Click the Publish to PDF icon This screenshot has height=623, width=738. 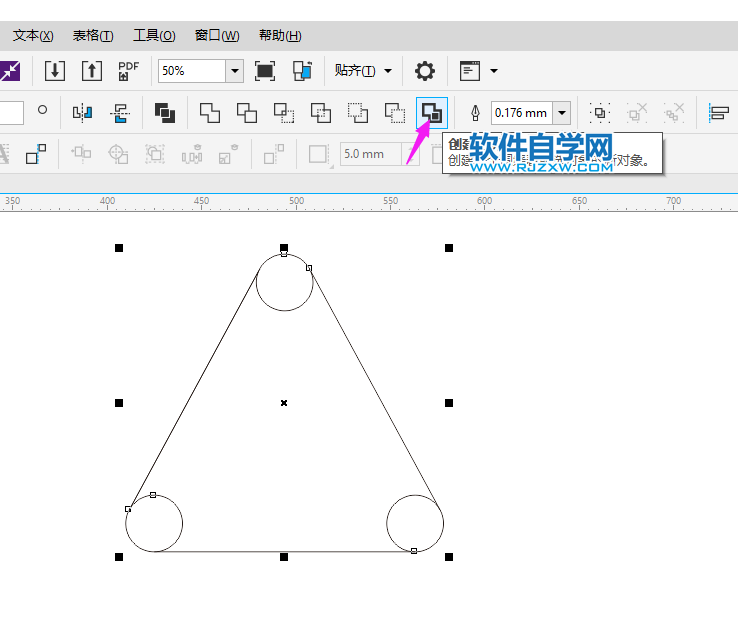[129, 71]
